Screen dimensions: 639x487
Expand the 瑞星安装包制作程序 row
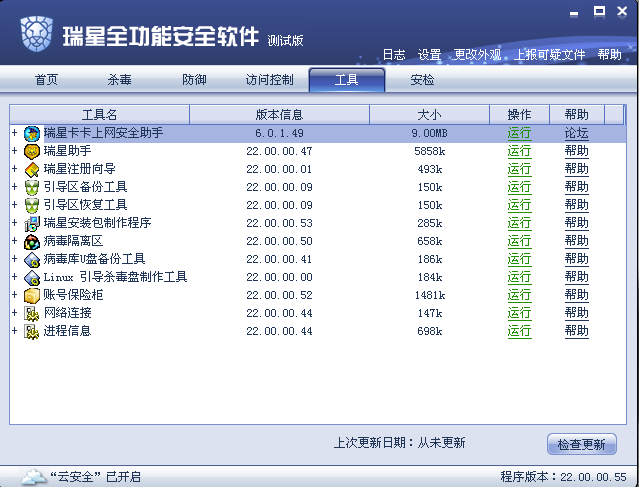coord(15,223)
